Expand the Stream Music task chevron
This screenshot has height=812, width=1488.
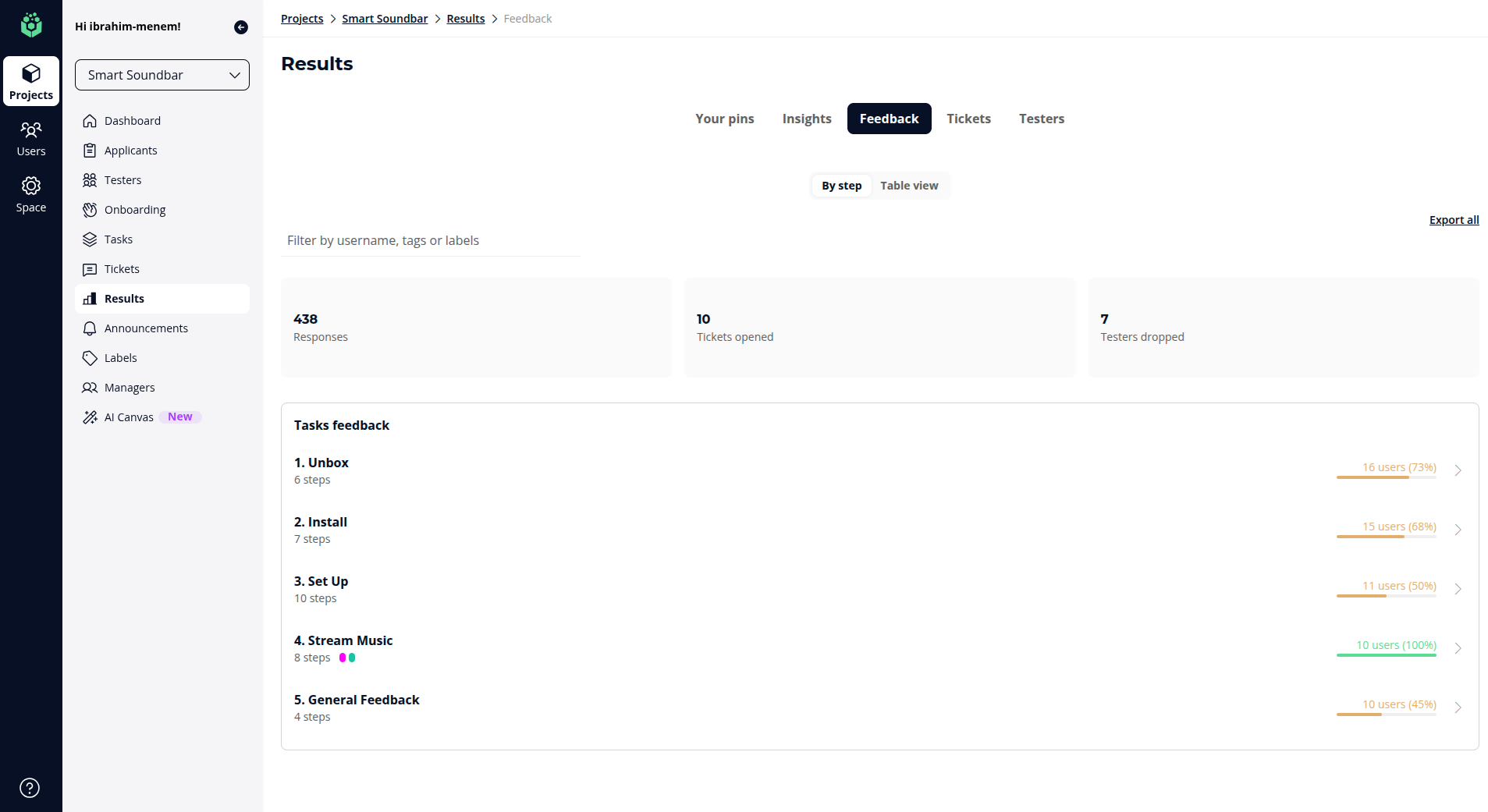(x=1458, y=648)
